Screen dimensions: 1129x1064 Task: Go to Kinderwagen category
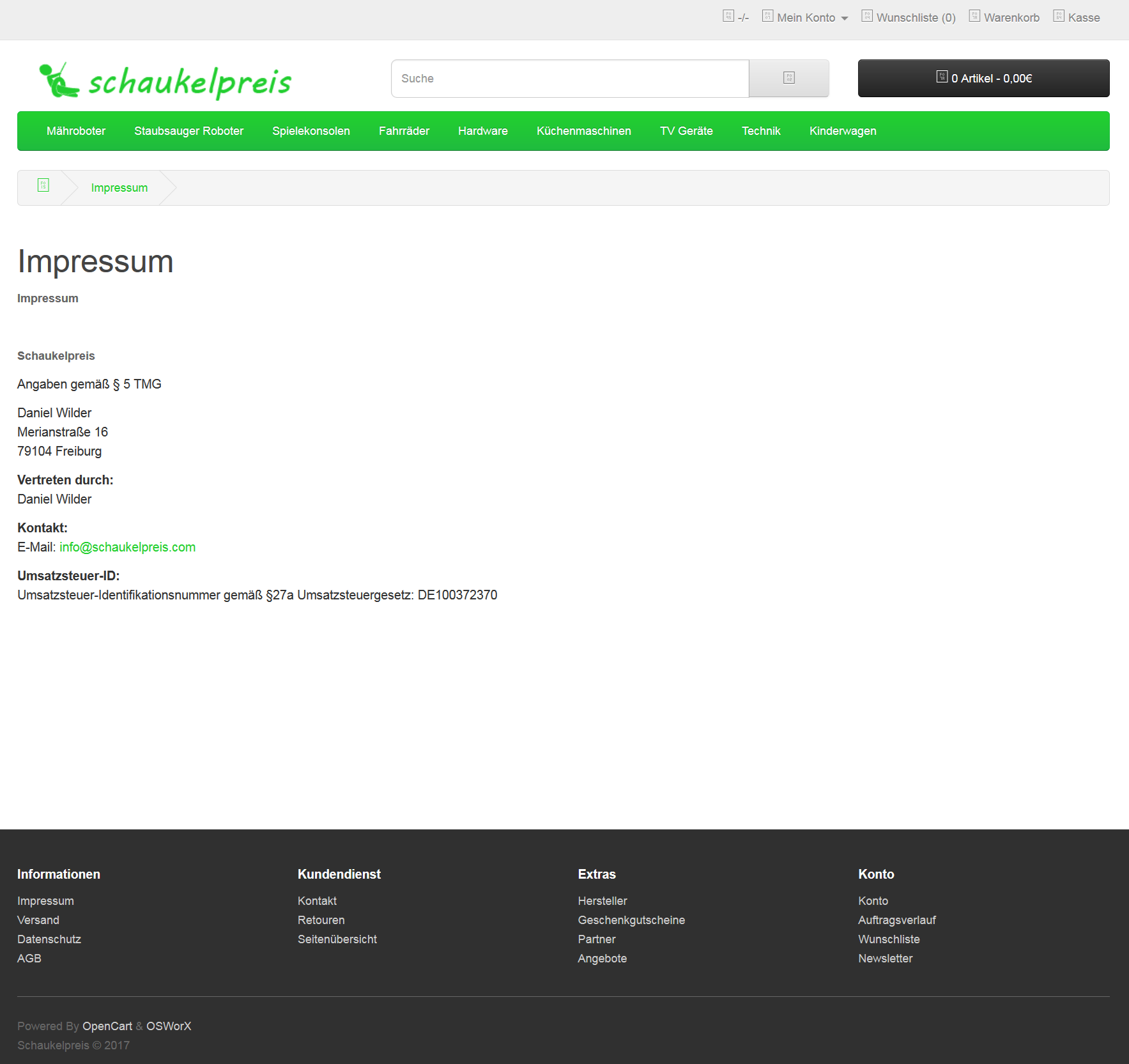(843, 131)
